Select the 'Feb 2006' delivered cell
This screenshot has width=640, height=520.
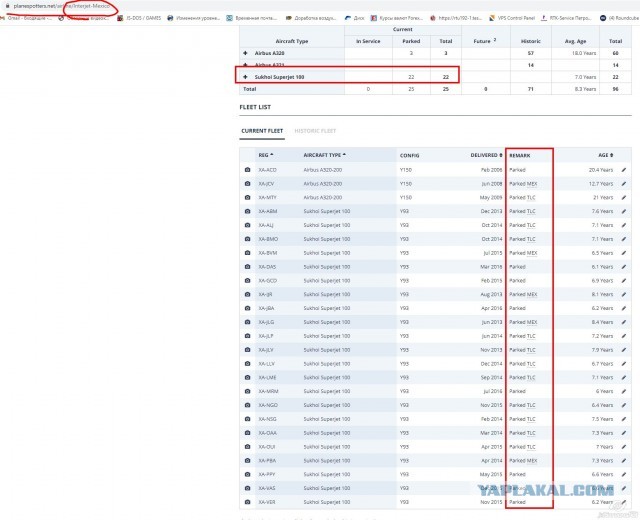coord(491,170)
